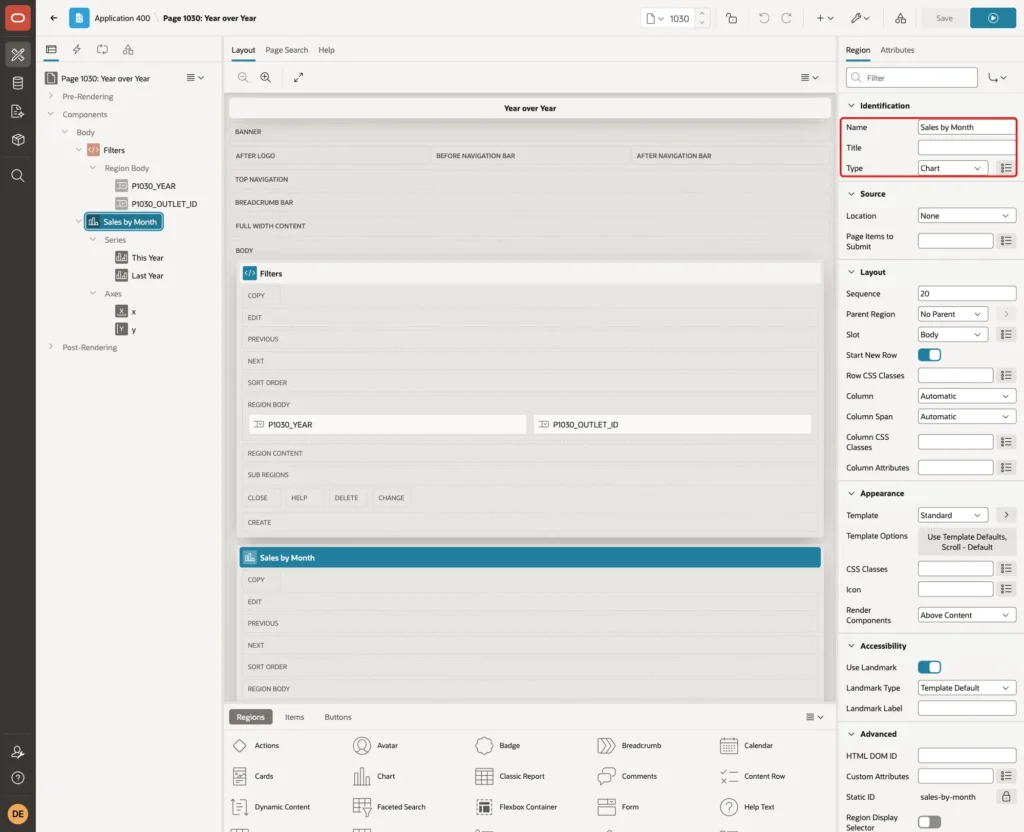Select the Chart region in gallery
Screen dimensions: 1024x832
(374, 776)
